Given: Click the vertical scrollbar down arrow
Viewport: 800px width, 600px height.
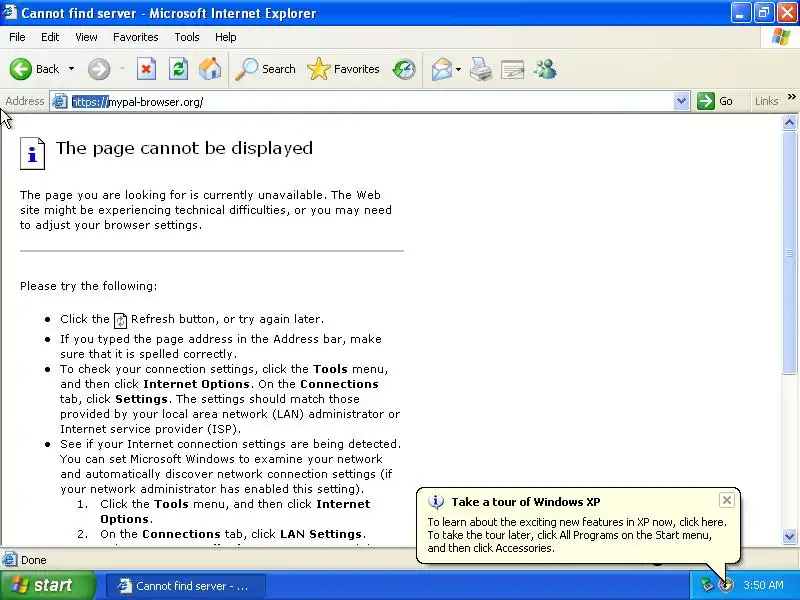Looking at the screenshot, I should 789,536.
